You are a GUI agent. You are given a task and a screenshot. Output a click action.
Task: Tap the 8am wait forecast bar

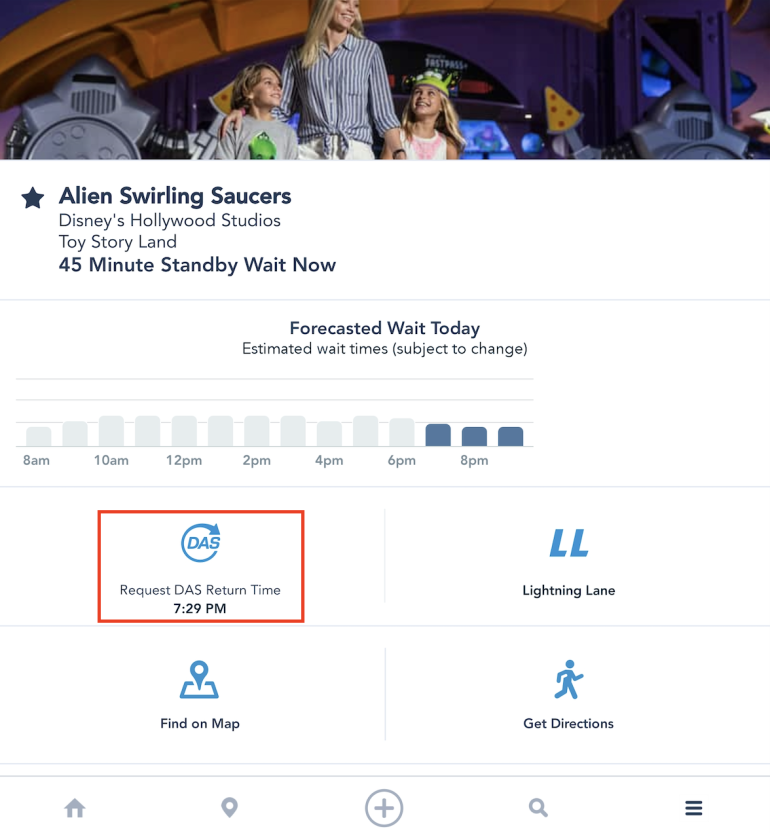39,437
